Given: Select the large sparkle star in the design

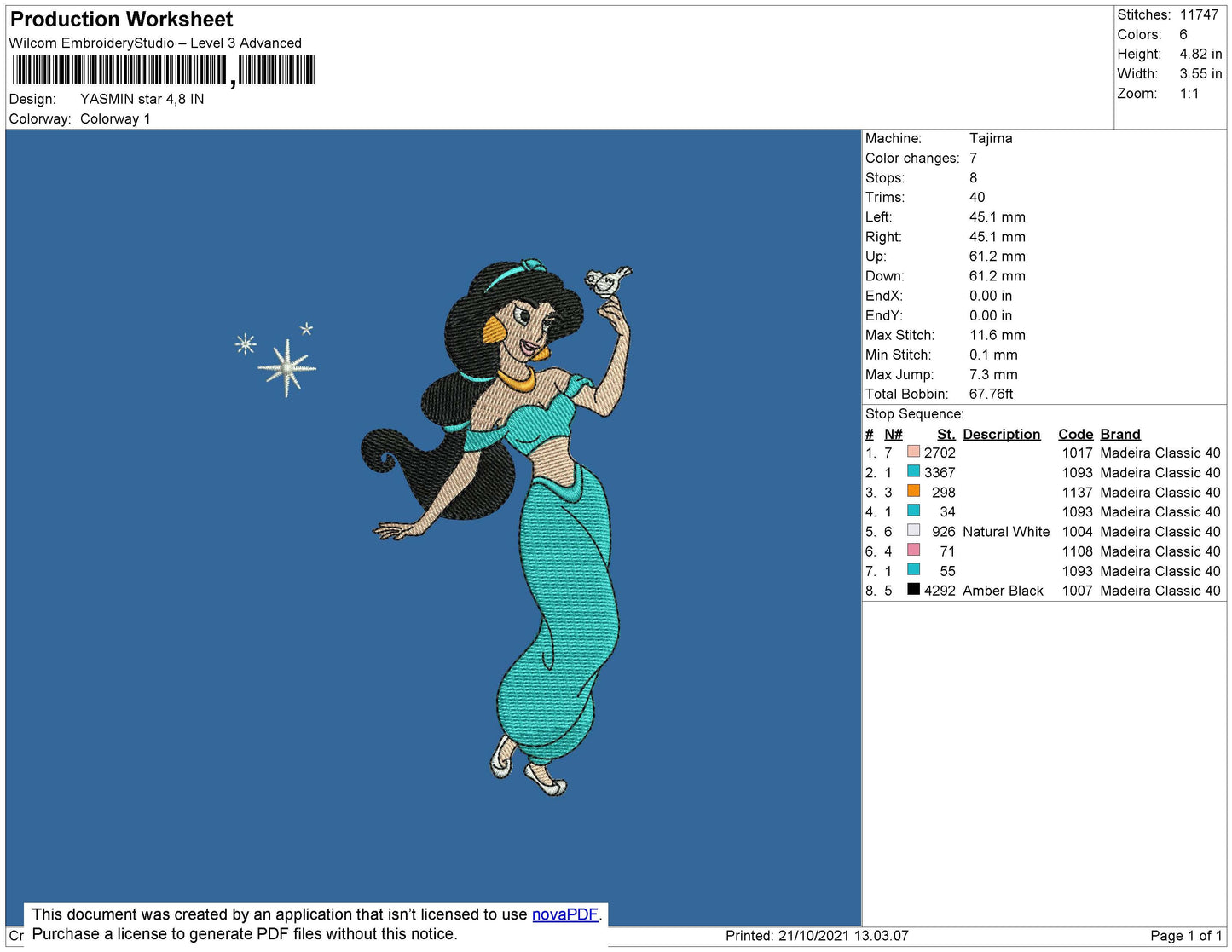Looking at the screenshot, I should (x=287, y=368).
